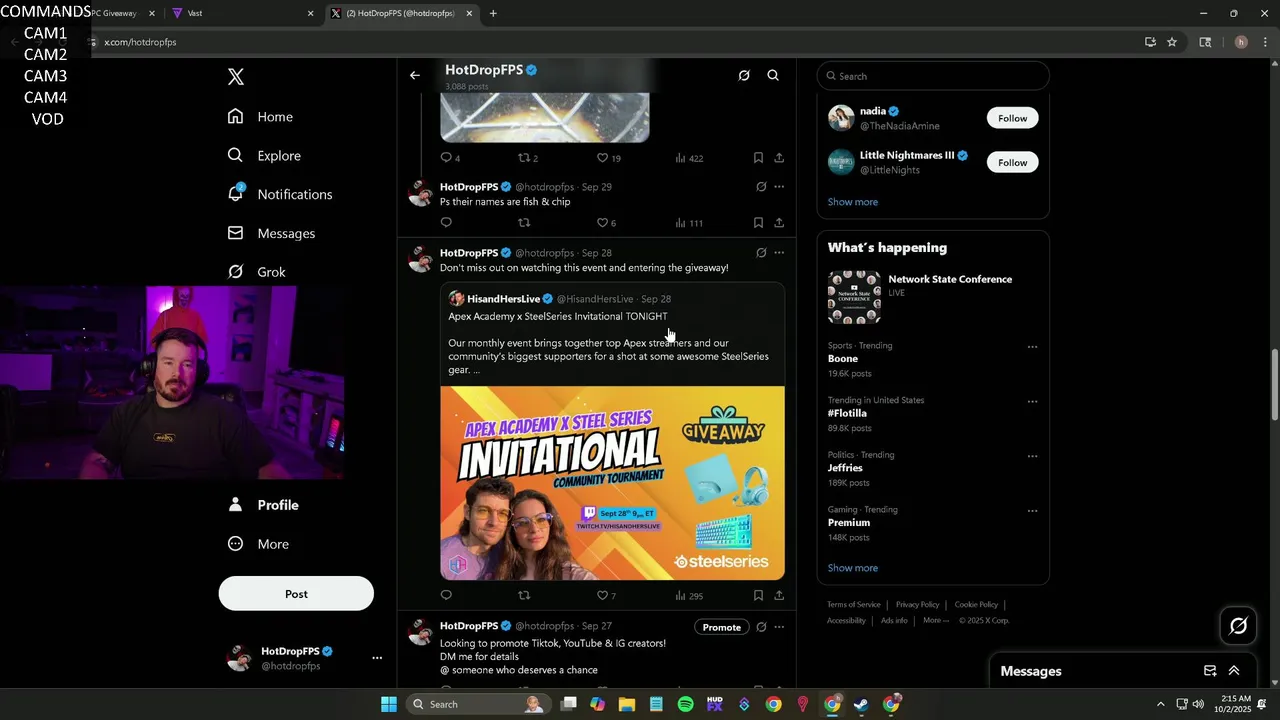Bookmark the Invitational giveaway post
1280x720 pixels.
point(758,595)
